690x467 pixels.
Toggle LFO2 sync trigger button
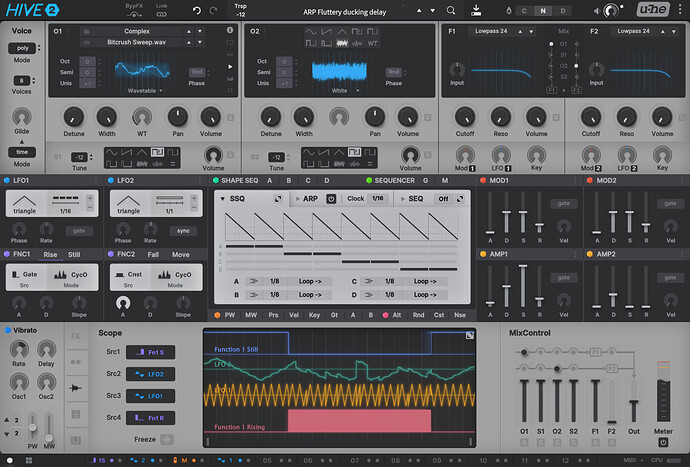183,231
